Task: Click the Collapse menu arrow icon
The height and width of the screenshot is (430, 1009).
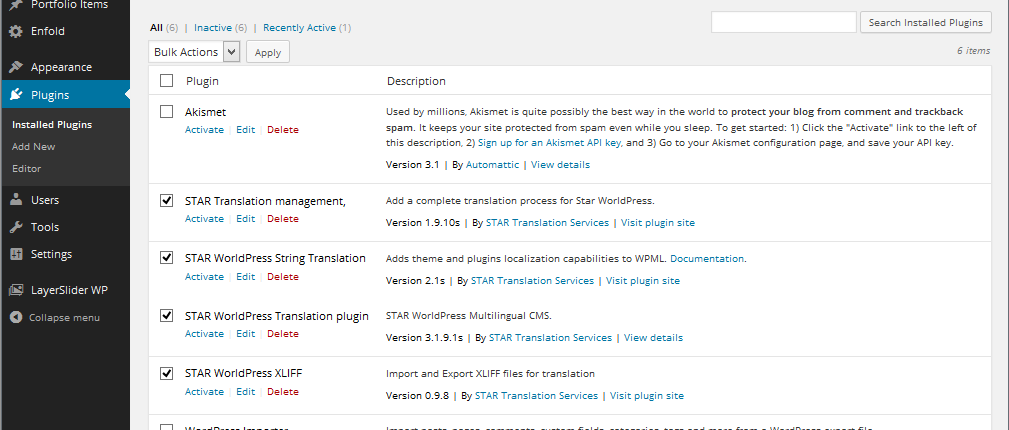Action: point(16,317)
